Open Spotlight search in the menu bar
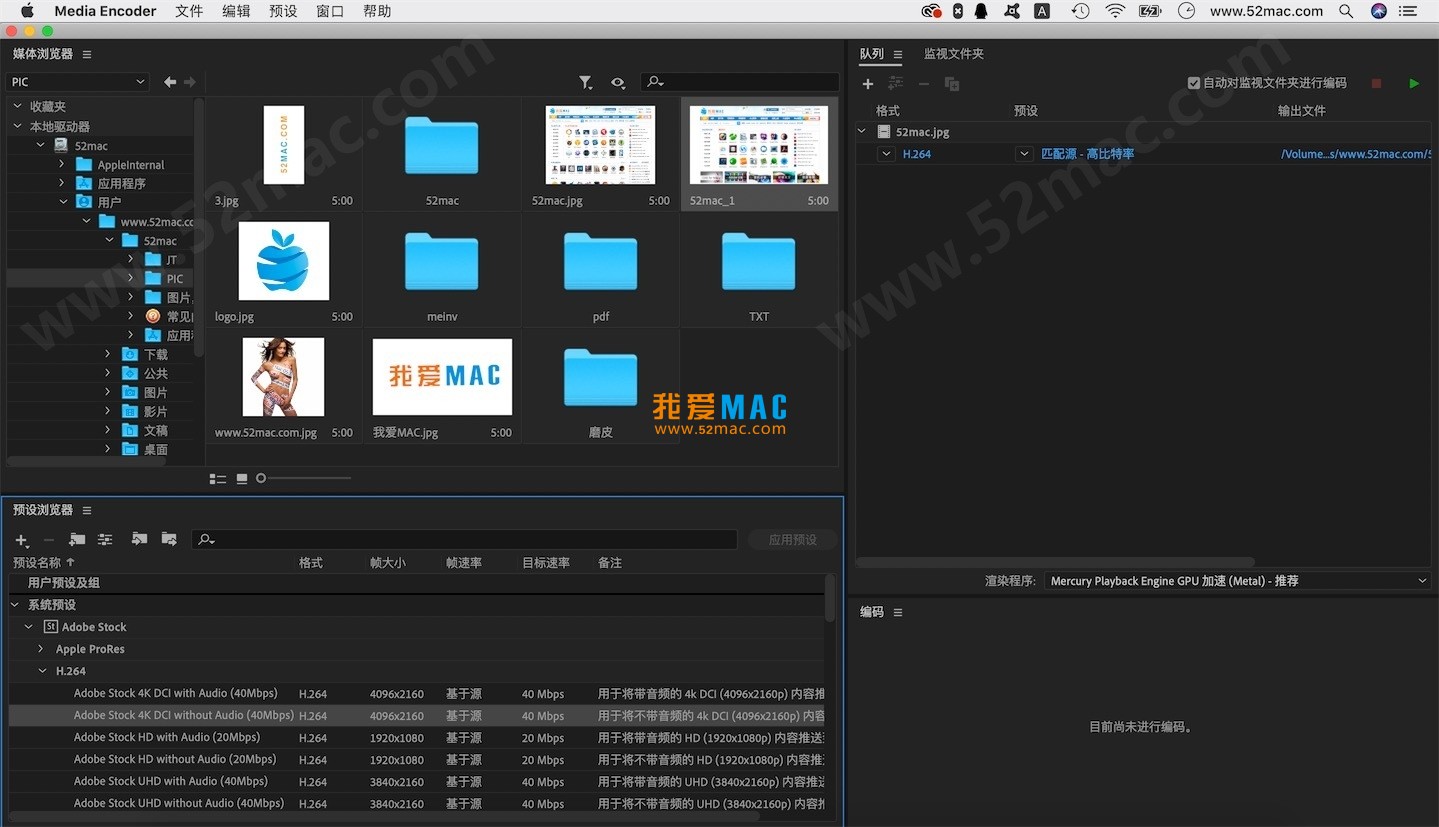The height and width of the screenshot is (827, 1439). (x=1346, y=11)
